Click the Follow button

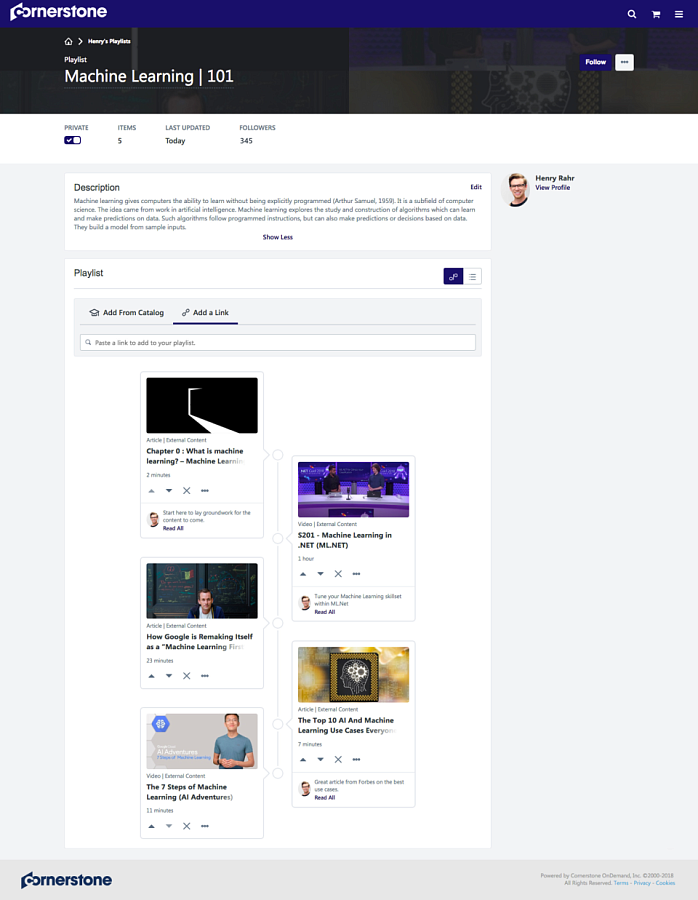[x=596, y=62]
